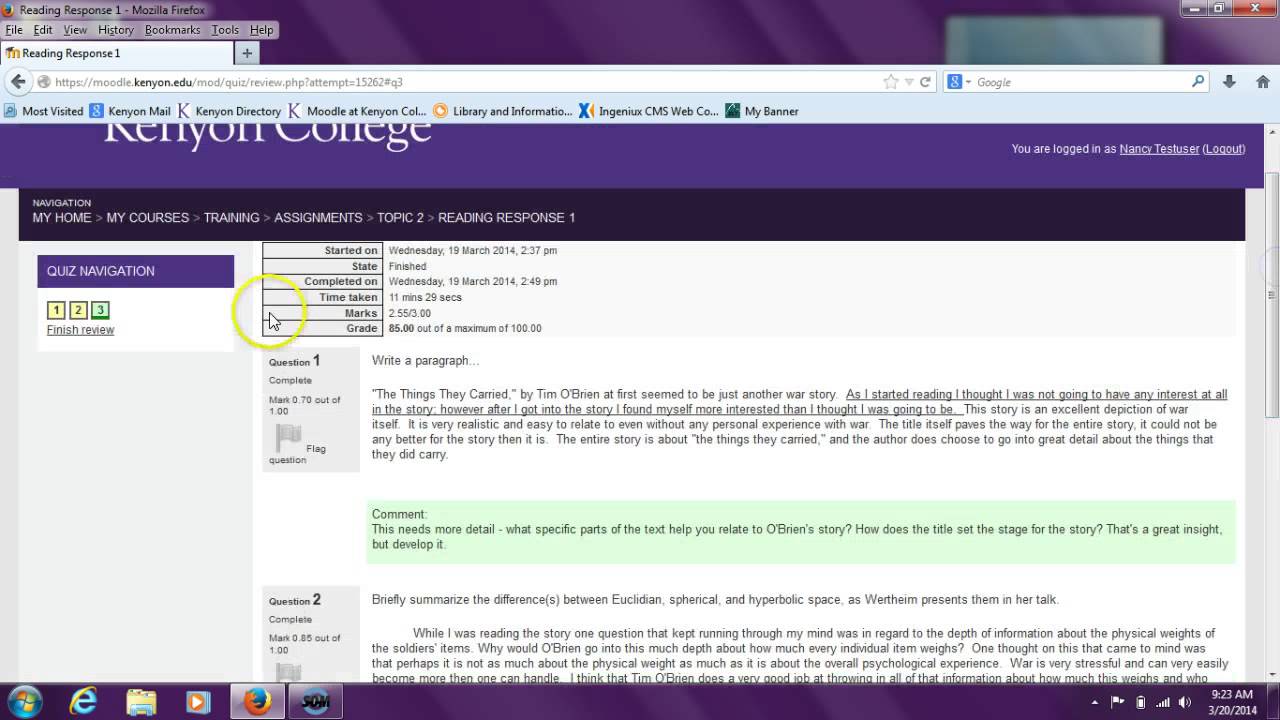Open the File menu
1280x720 pixels.
(x=14, y=30)
